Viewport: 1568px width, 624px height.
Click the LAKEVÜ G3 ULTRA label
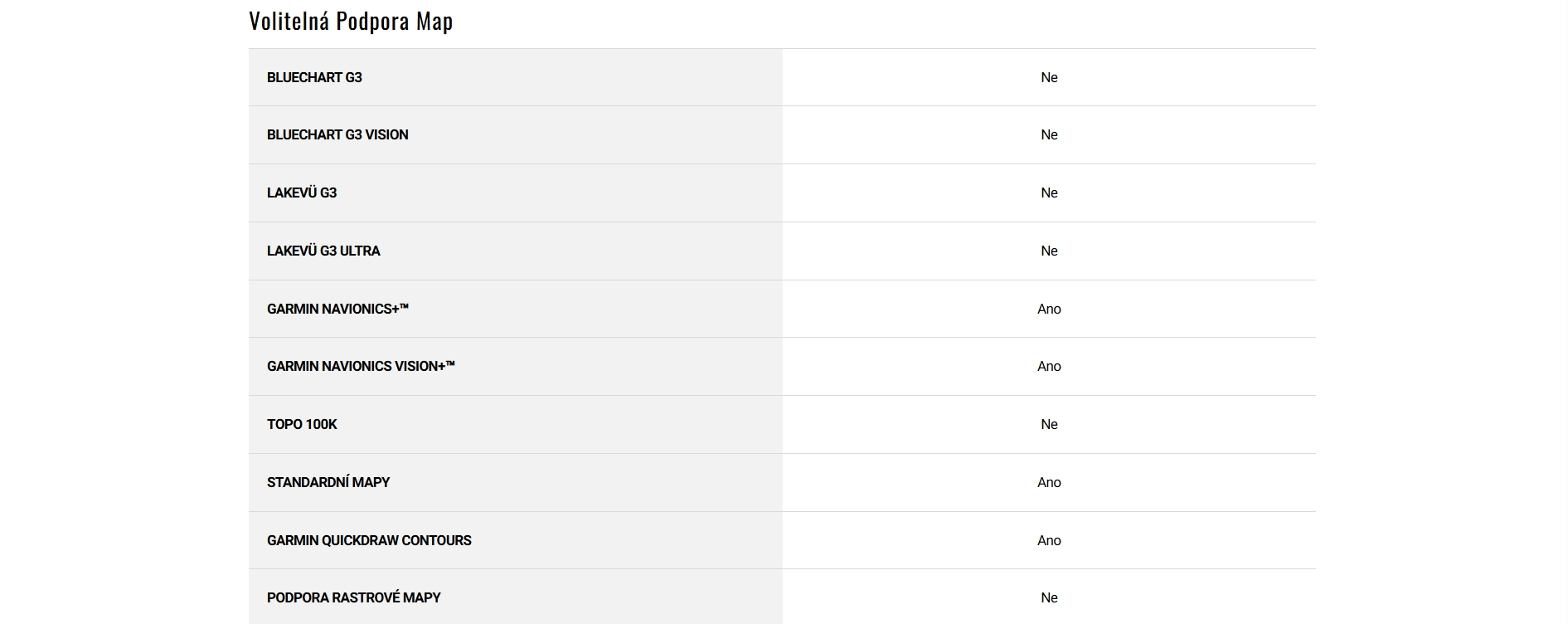click(x=323, y=251)
